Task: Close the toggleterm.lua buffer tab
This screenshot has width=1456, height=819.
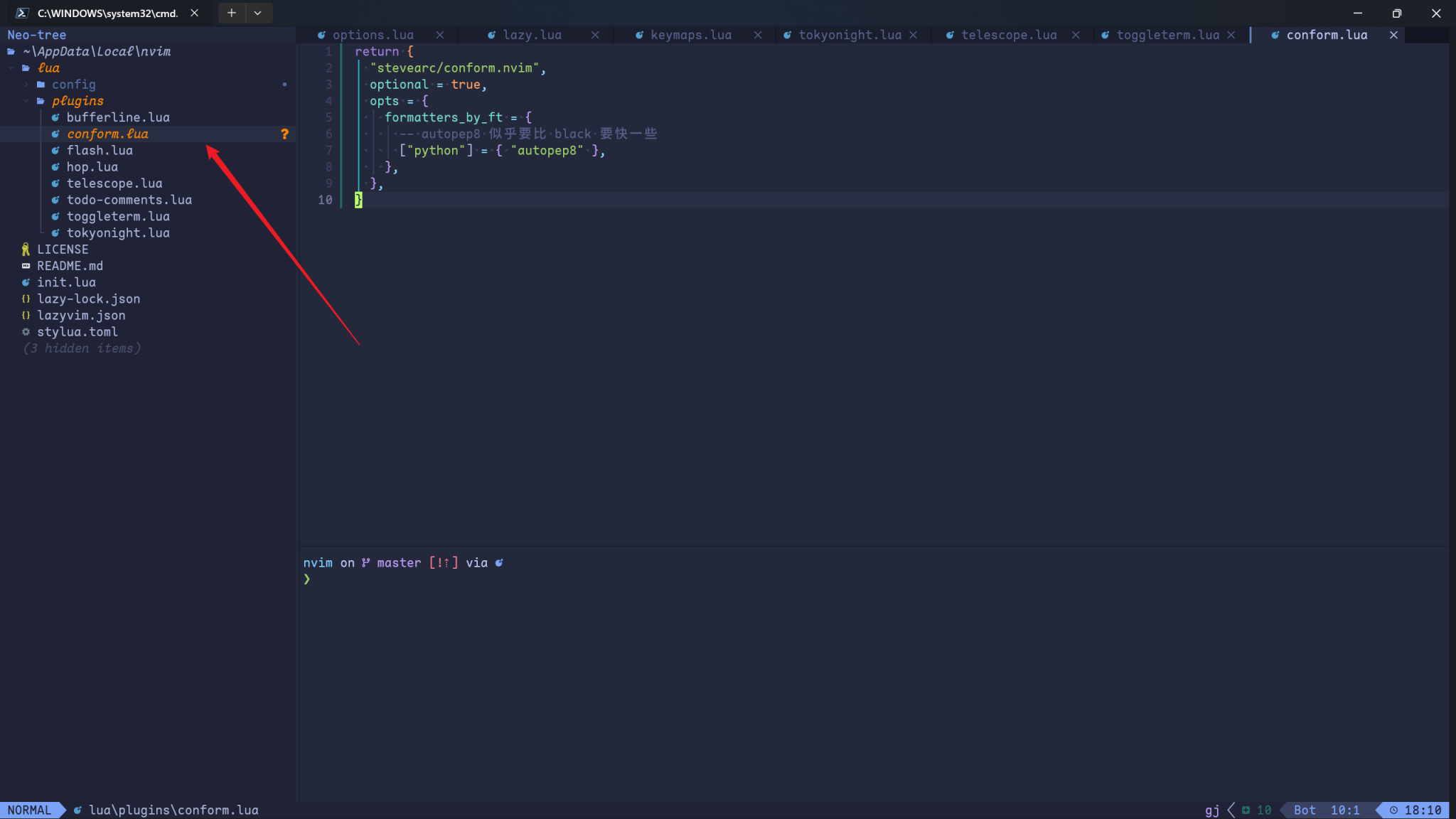Action: 1231,35
